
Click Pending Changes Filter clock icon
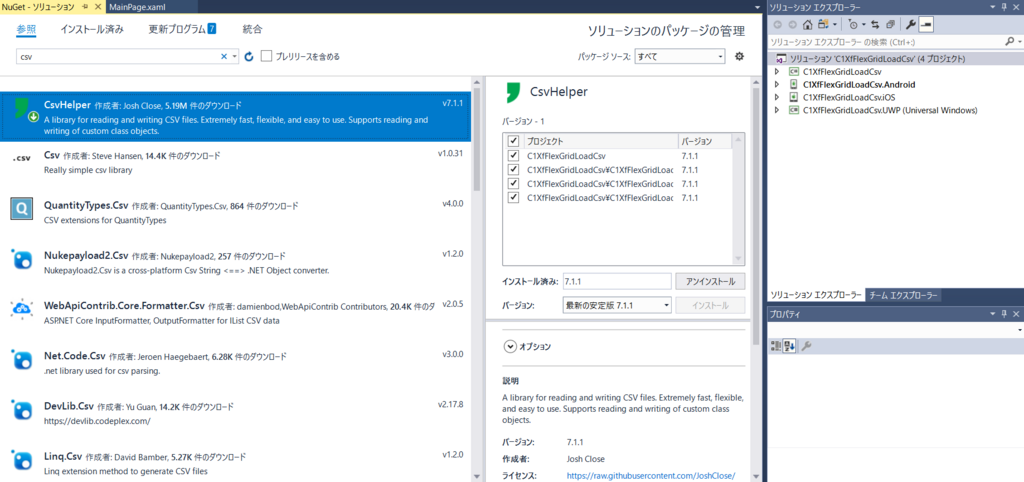click(853, 24)
